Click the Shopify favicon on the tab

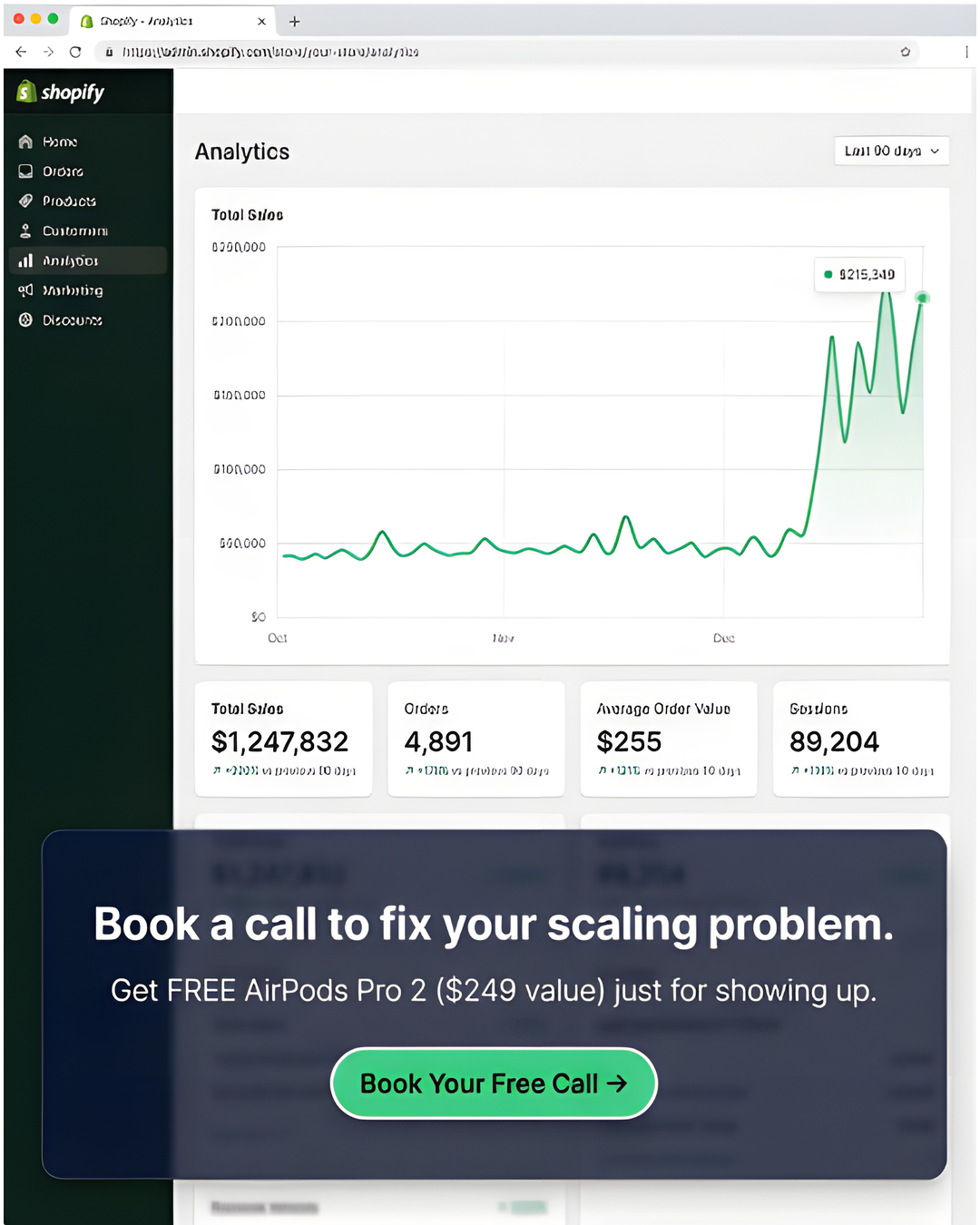87,21
